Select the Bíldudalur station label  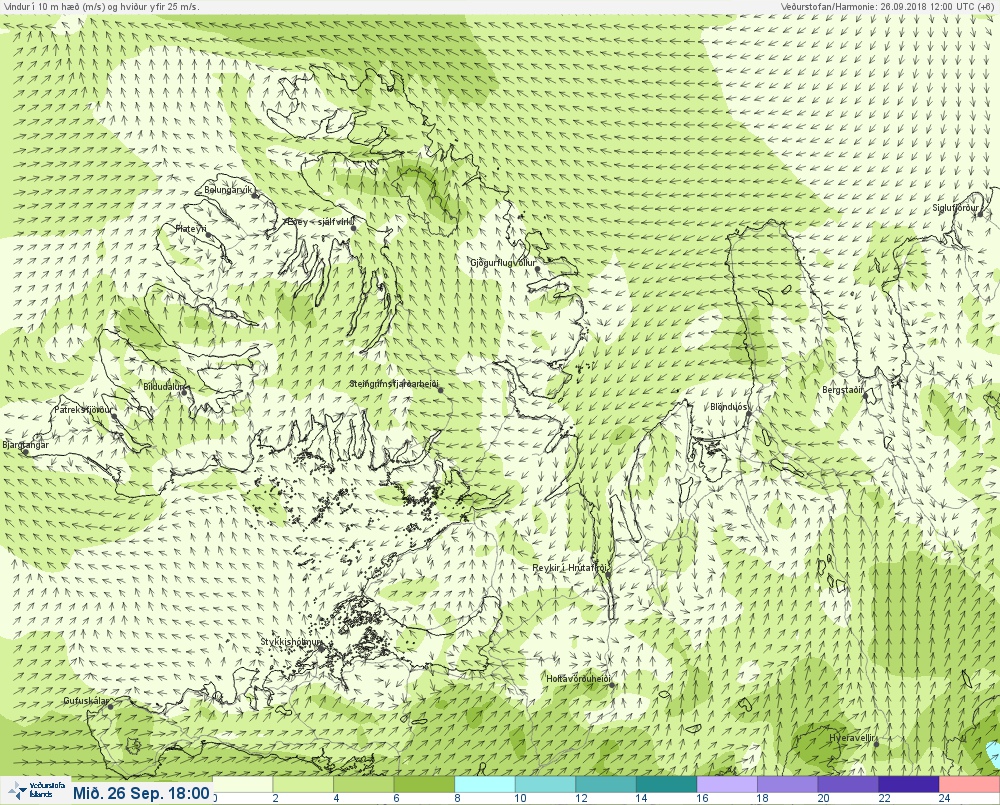tap(163, 387)
